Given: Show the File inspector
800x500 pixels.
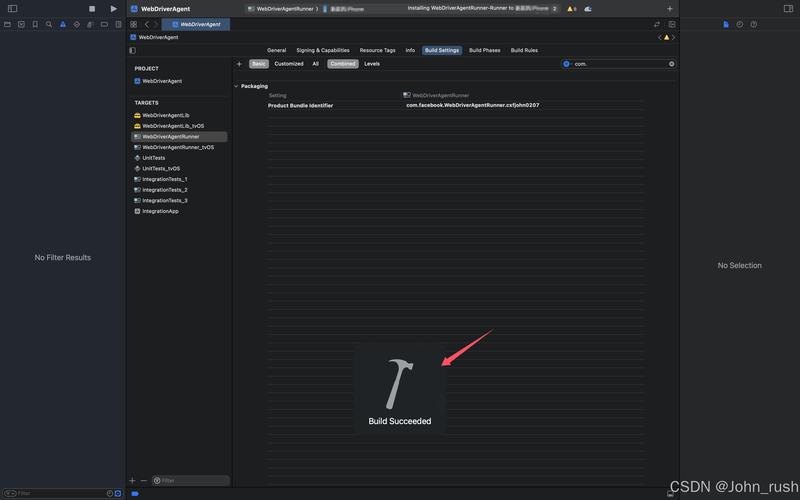Looking at the screenshot, I should point(726,24).
